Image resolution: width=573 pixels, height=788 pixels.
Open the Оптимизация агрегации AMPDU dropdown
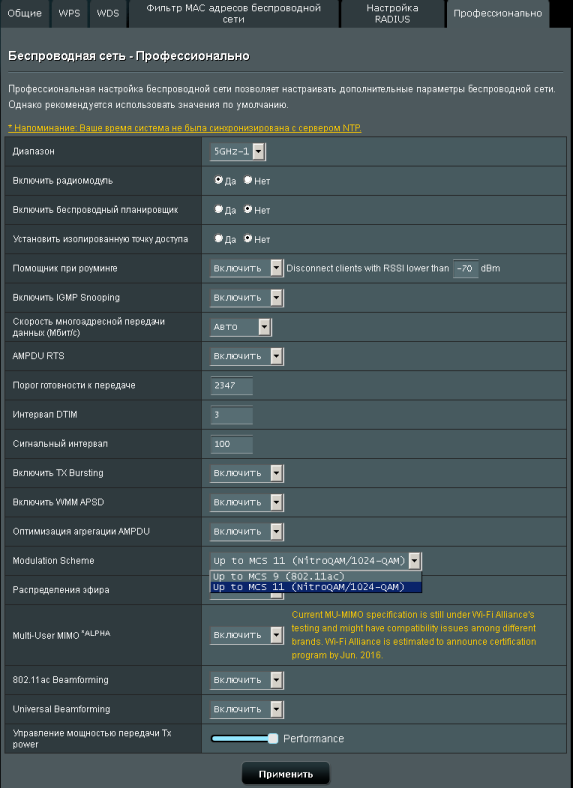(247, 532)
